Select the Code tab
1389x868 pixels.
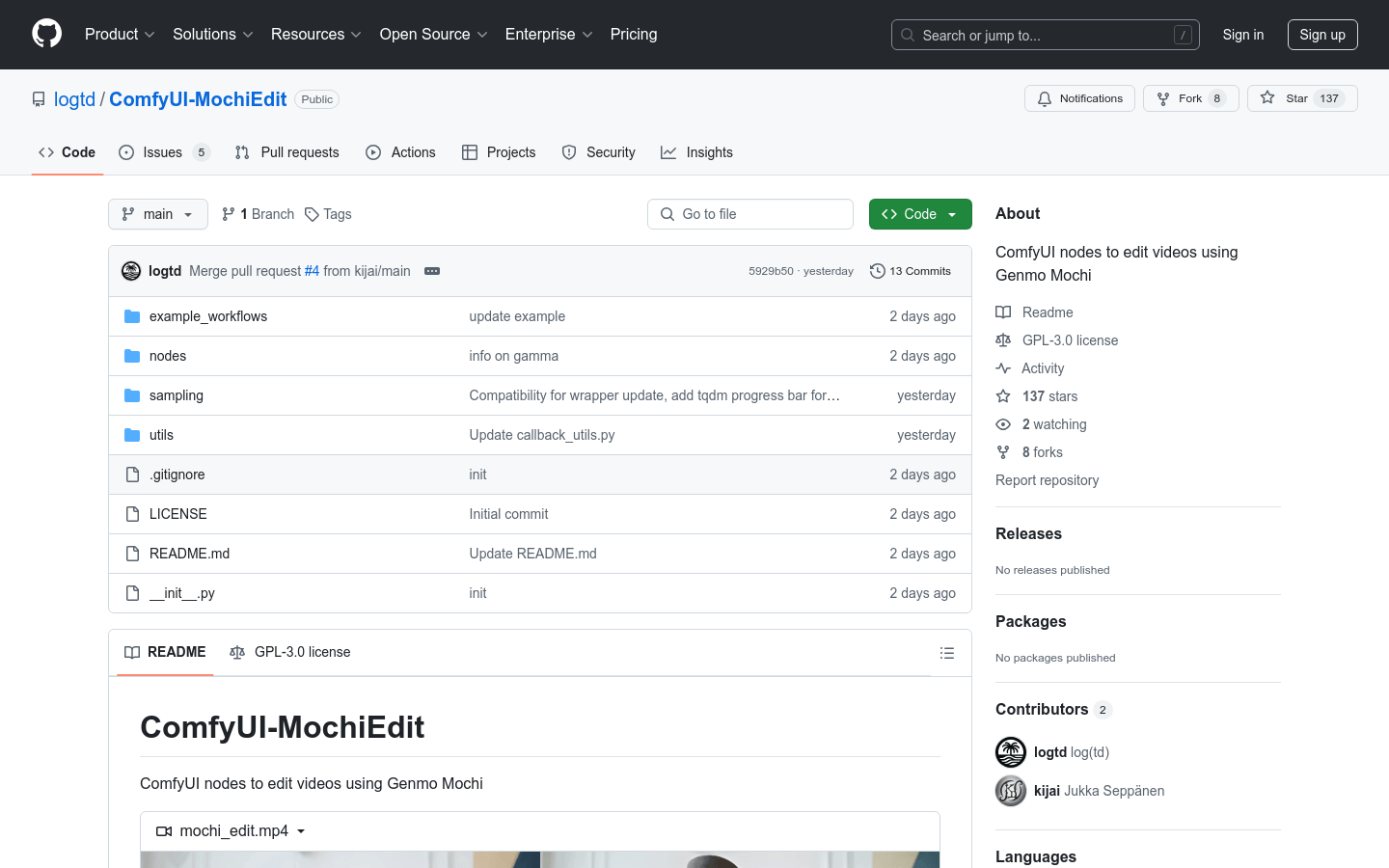(x=67, y=152)
